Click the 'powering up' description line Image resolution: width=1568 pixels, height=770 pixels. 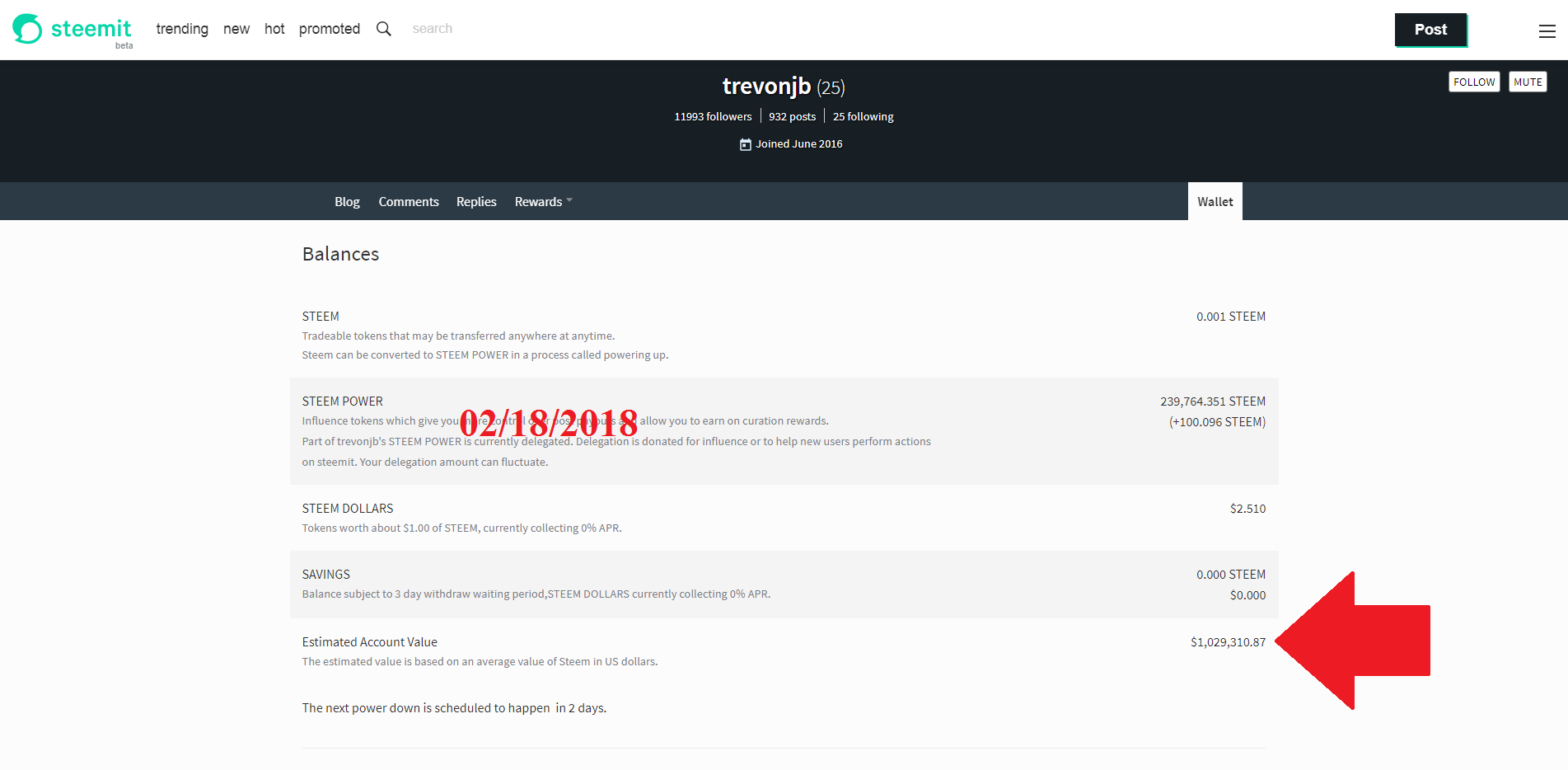click(x=485, y=355)
